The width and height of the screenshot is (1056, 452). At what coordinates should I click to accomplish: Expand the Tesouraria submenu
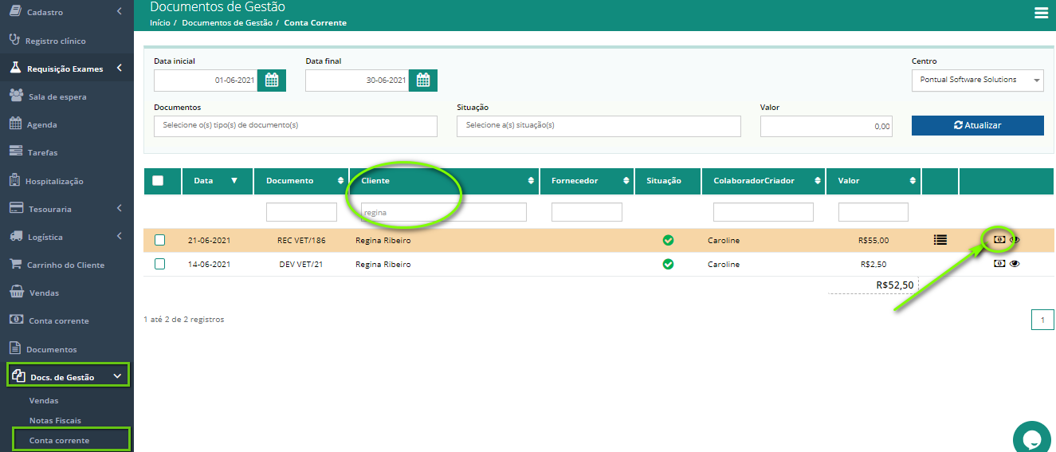pyautogui.click(x=67, y=209)
